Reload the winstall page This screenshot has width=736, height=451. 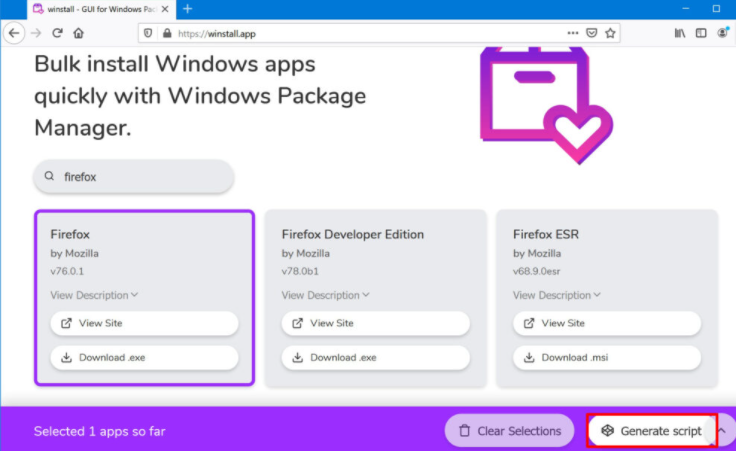pyautogui.click(x=57, y=33)
